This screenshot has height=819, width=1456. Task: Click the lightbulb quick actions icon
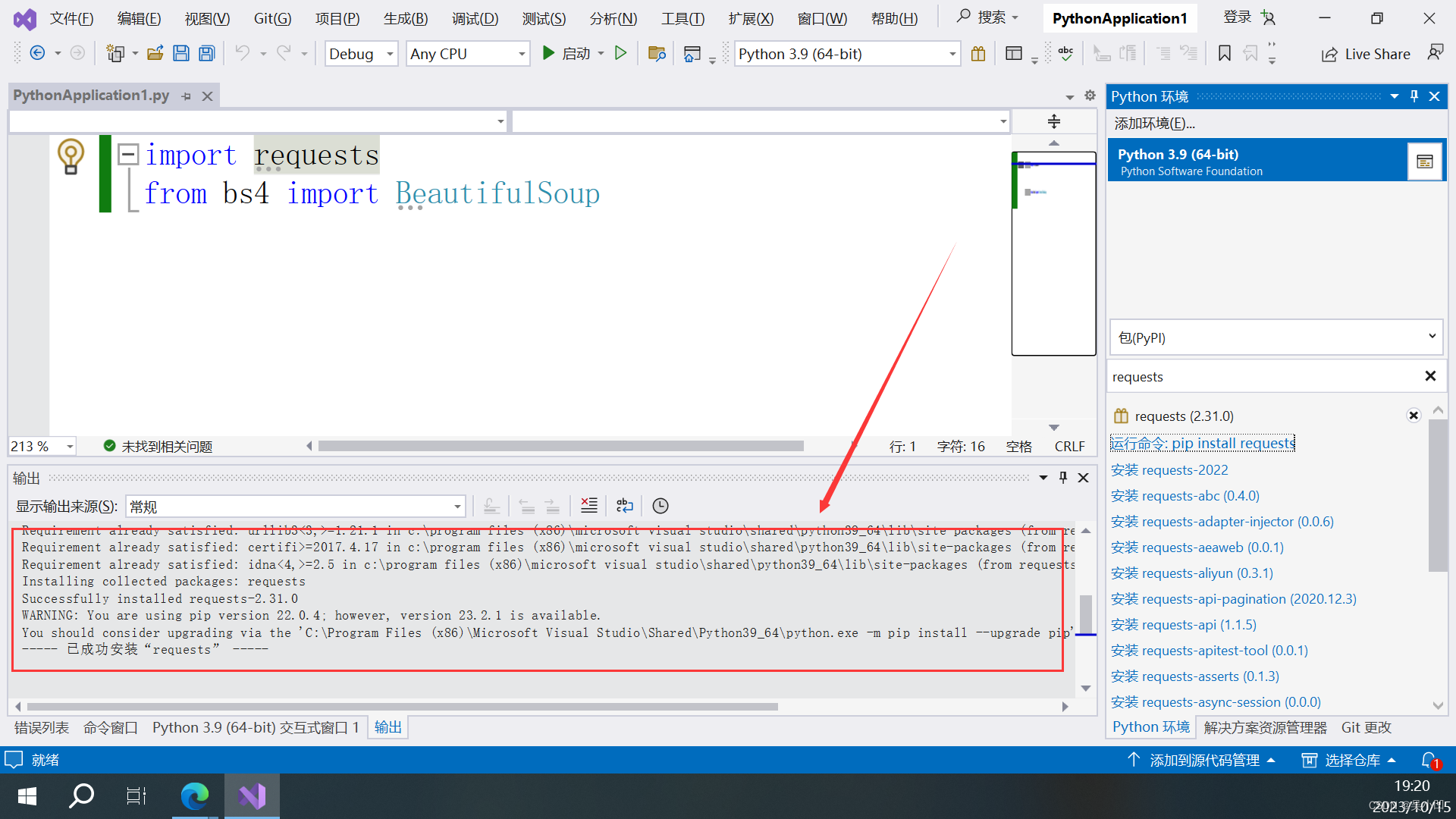(x=71, y=156)
